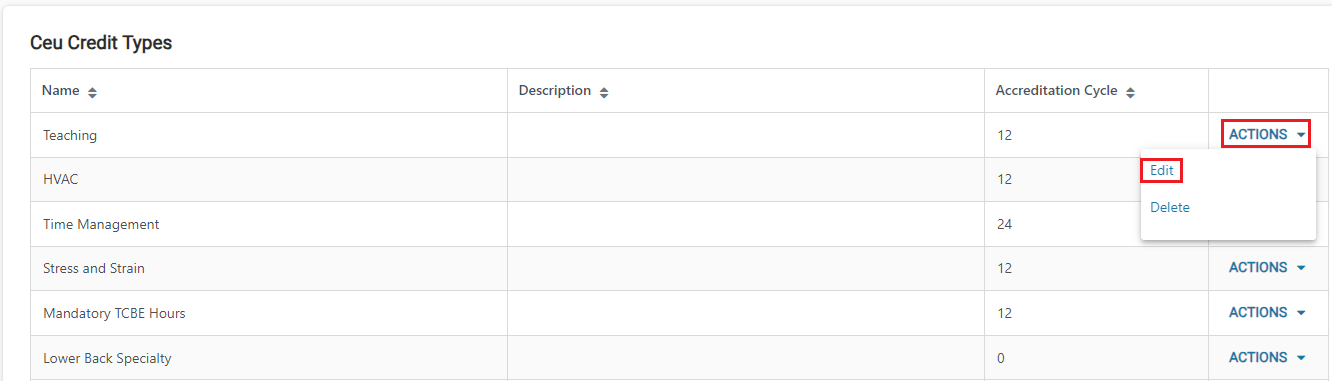Click the Accreditation Cycle column header

click(x=1056, y=91)
